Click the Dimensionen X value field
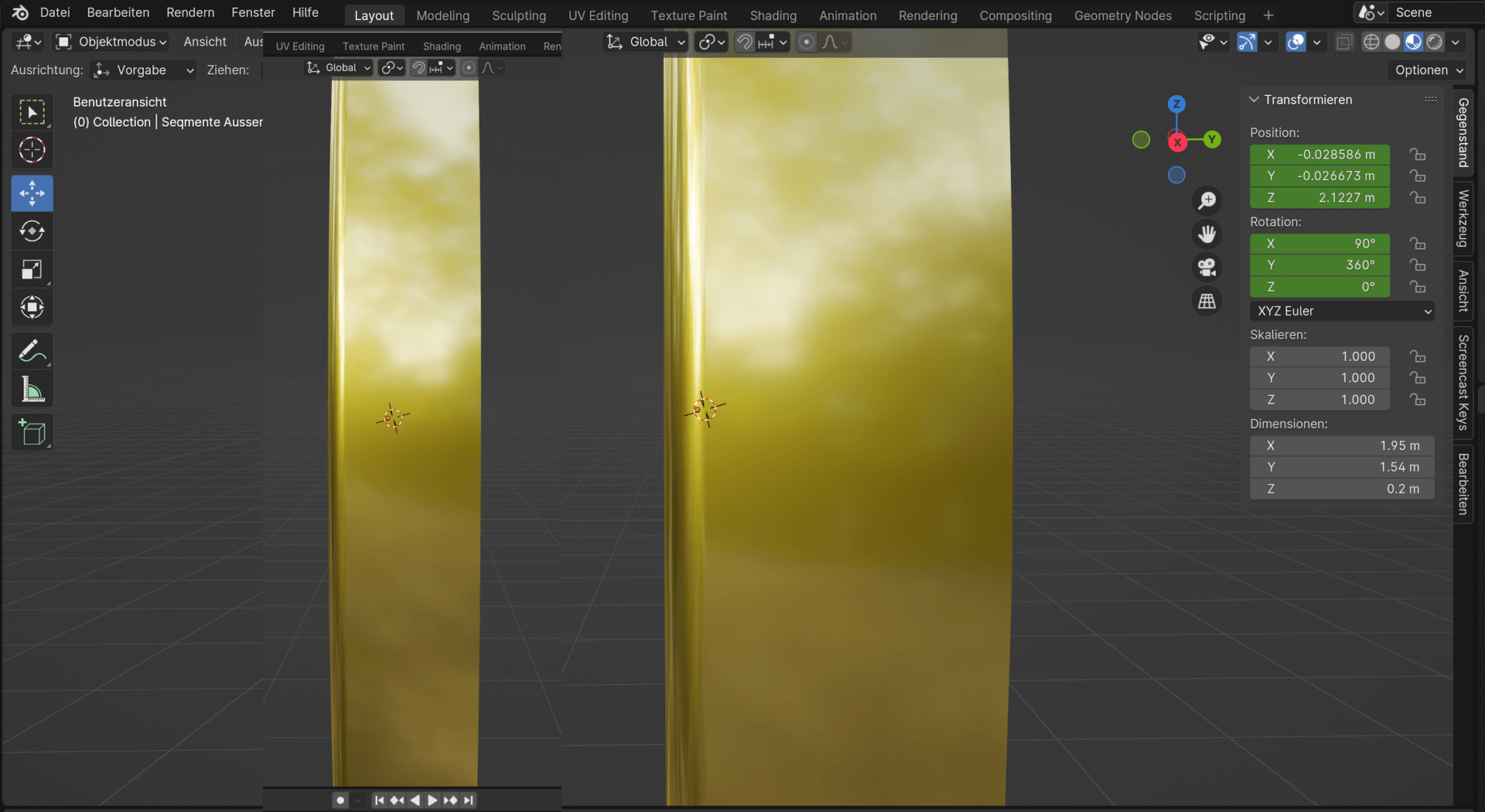The height and width of the screenshot is (812, 1485). tap(1342, 445)
